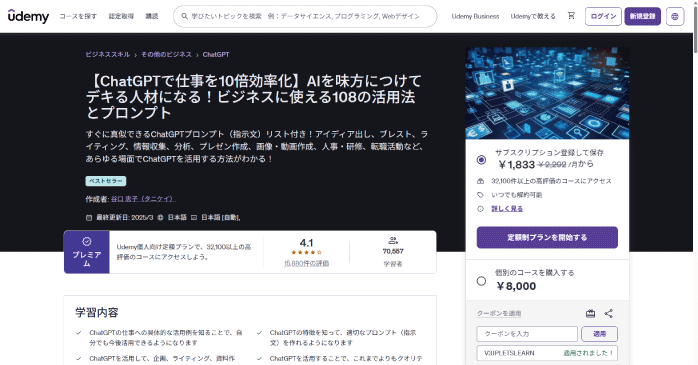The width and height of the screenshot is (698, 365).
Task: Open the 15,880件の評価 ratings link
Action: tap(306, 264)
